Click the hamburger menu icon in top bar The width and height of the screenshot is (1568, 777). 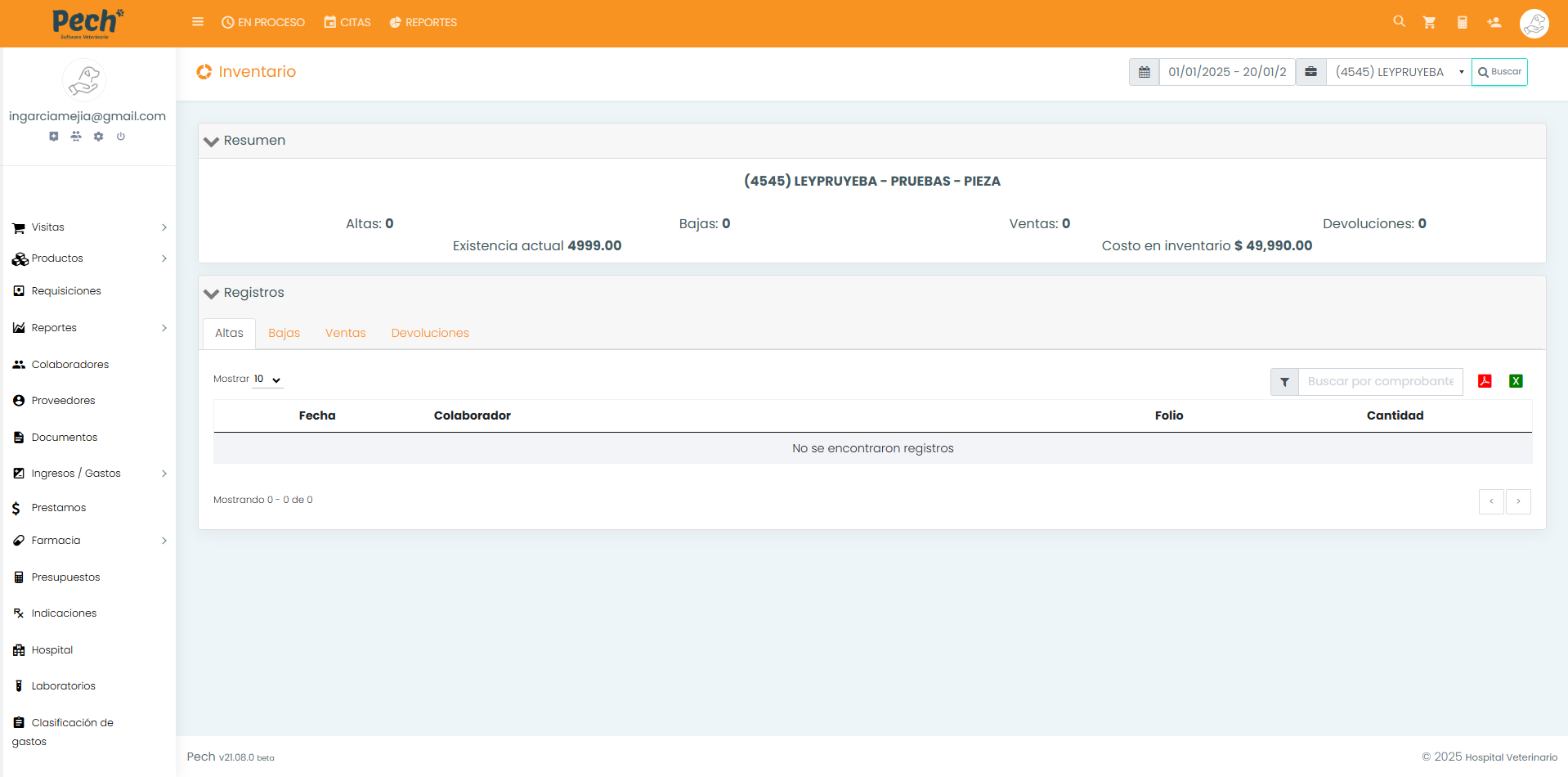pyautogui.click(x=198, y=22)
